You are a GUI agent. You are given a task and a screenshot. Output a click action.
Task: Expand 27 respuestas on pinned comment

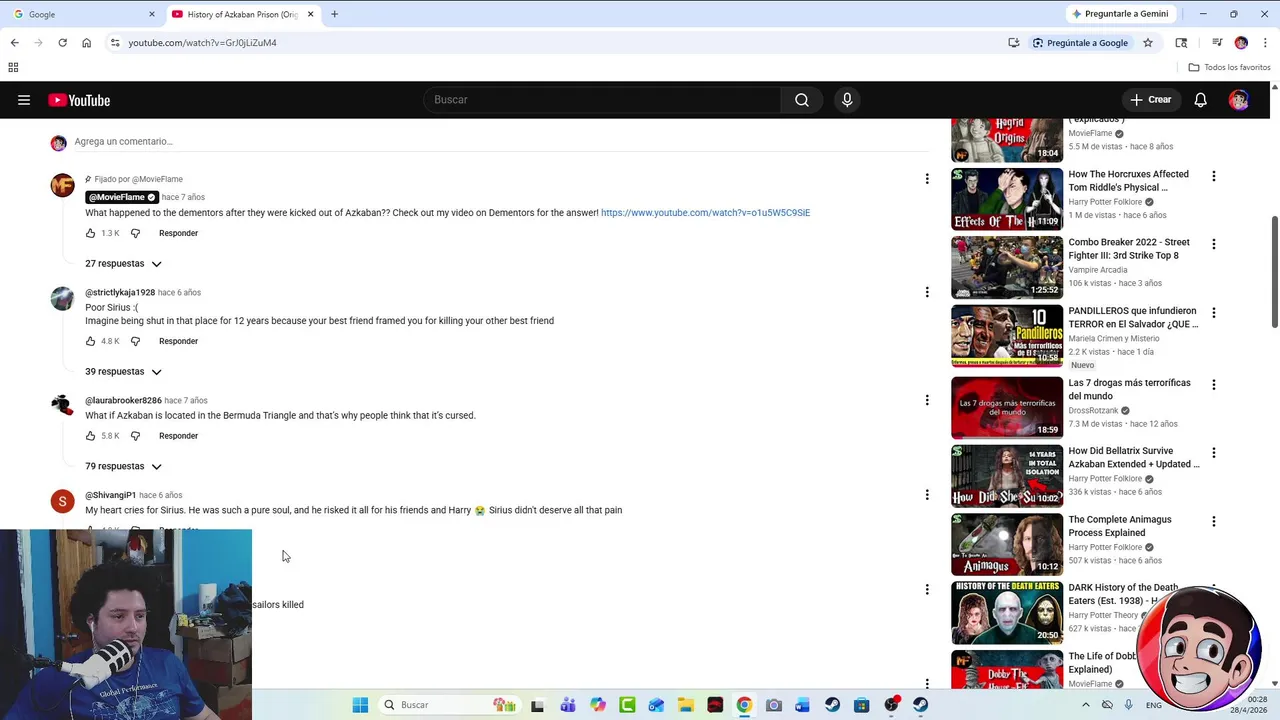pos(123,264)
